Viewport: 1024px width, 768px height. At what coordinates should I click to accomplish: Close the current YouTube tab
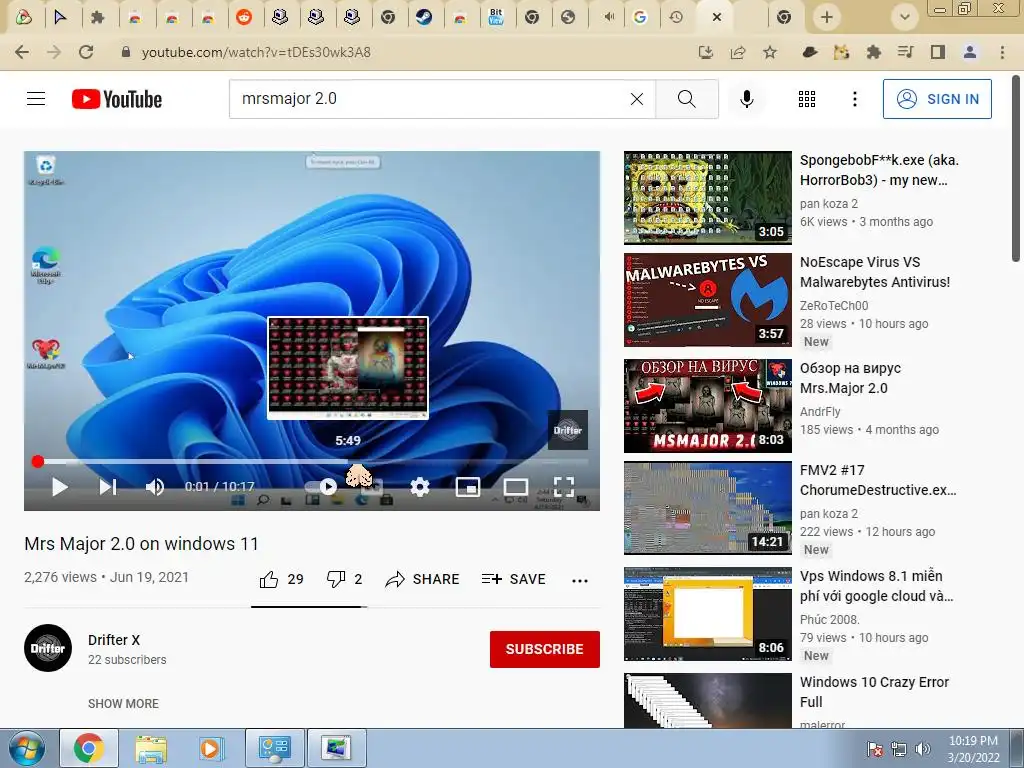tap(716, 17)
